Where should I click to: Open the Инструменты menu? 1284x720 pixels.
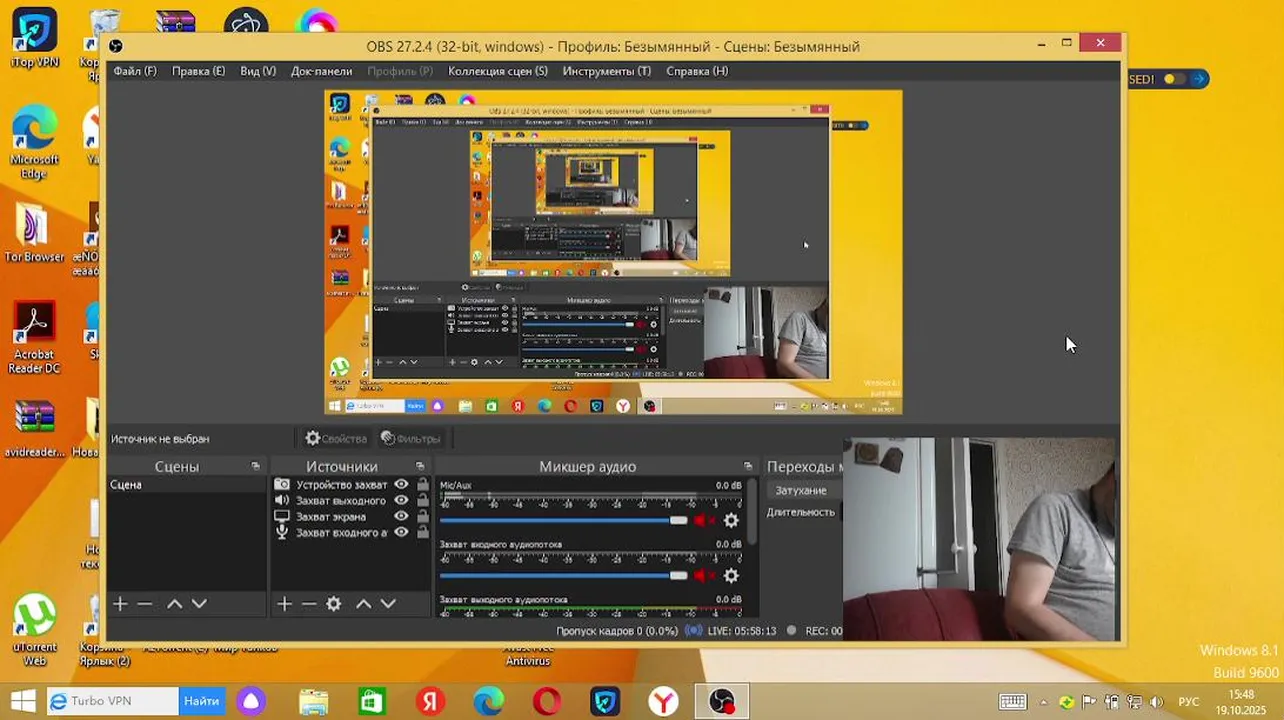[606, 71]
